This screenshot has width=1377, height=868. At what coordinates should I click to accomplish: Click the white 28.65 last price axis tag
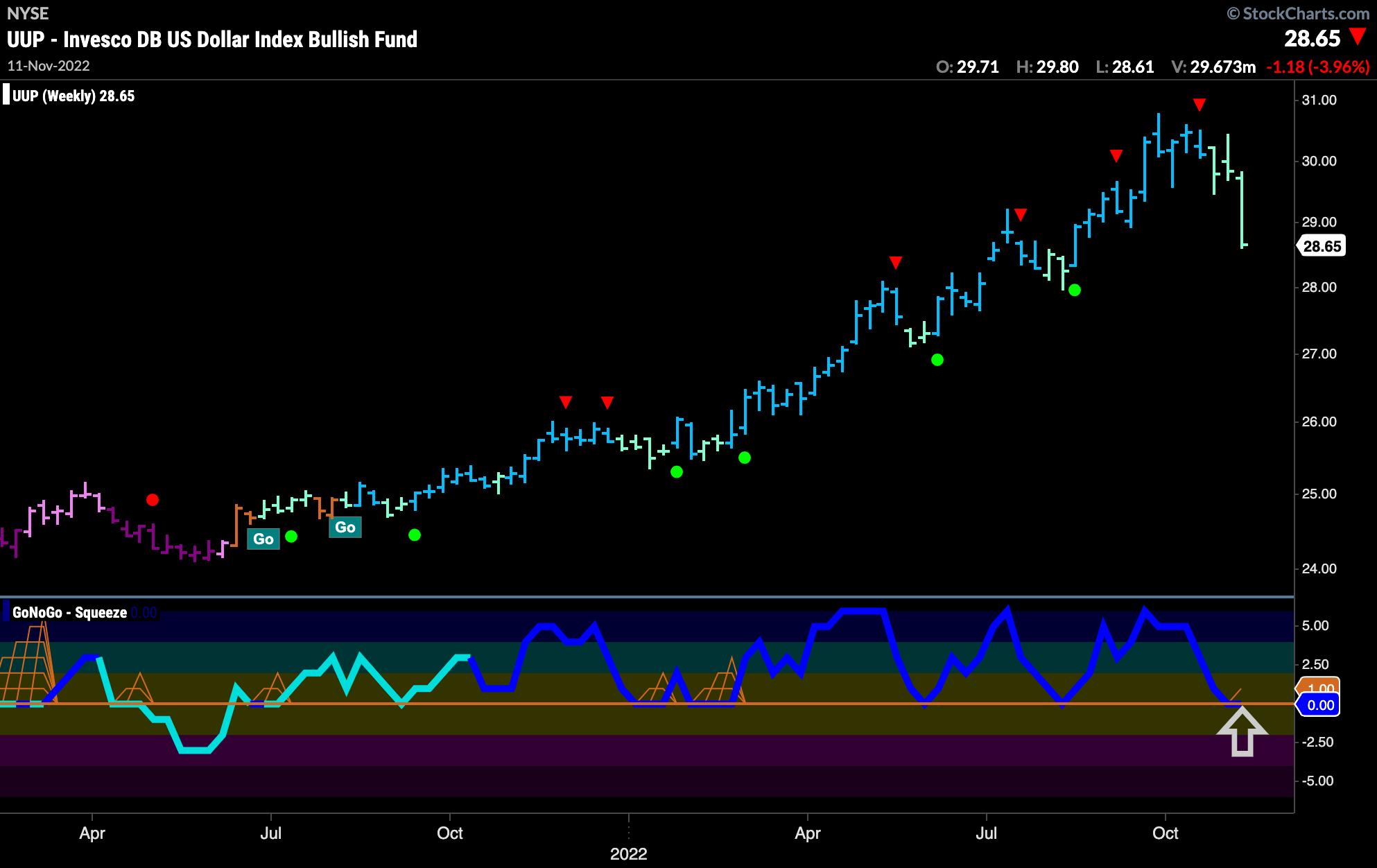click(x=1321, y=246)
